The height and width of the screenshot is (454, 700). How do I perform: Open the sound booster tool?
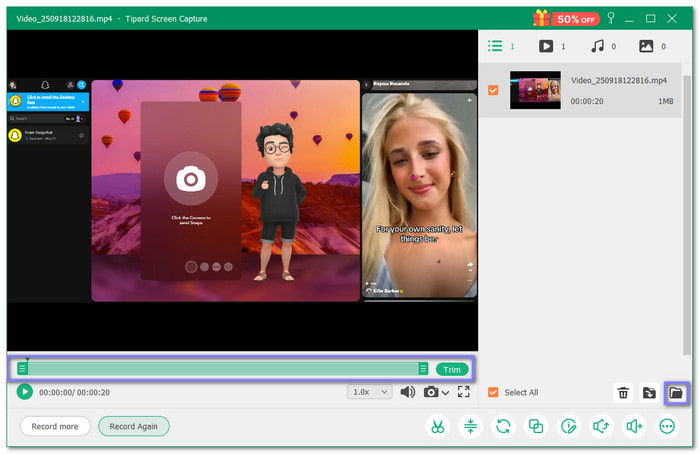click(x=634, y=426)
